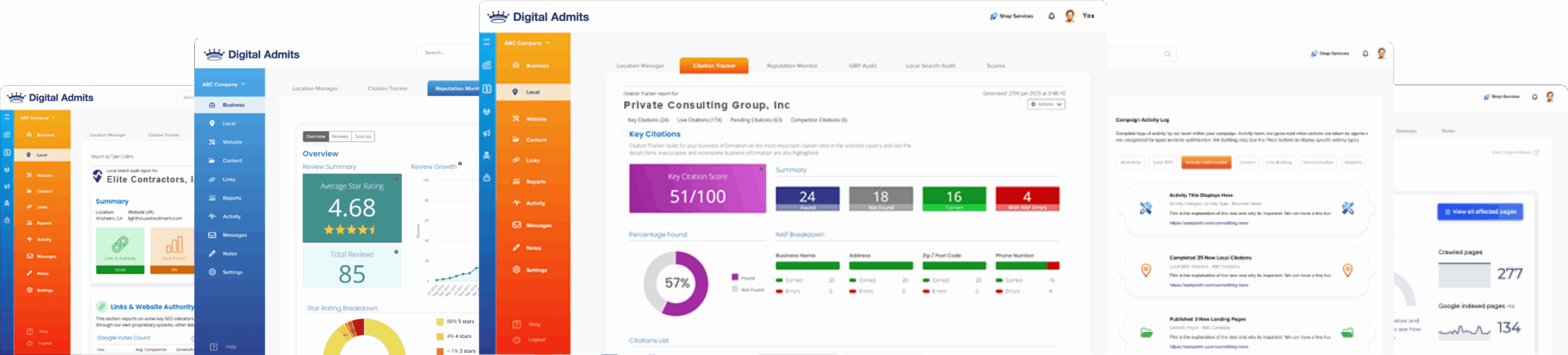This screenshot has width=1568, height=355.
Task: Select the Reviews segment in the Reputation Monitor window
Action: [x=341, y=137]
